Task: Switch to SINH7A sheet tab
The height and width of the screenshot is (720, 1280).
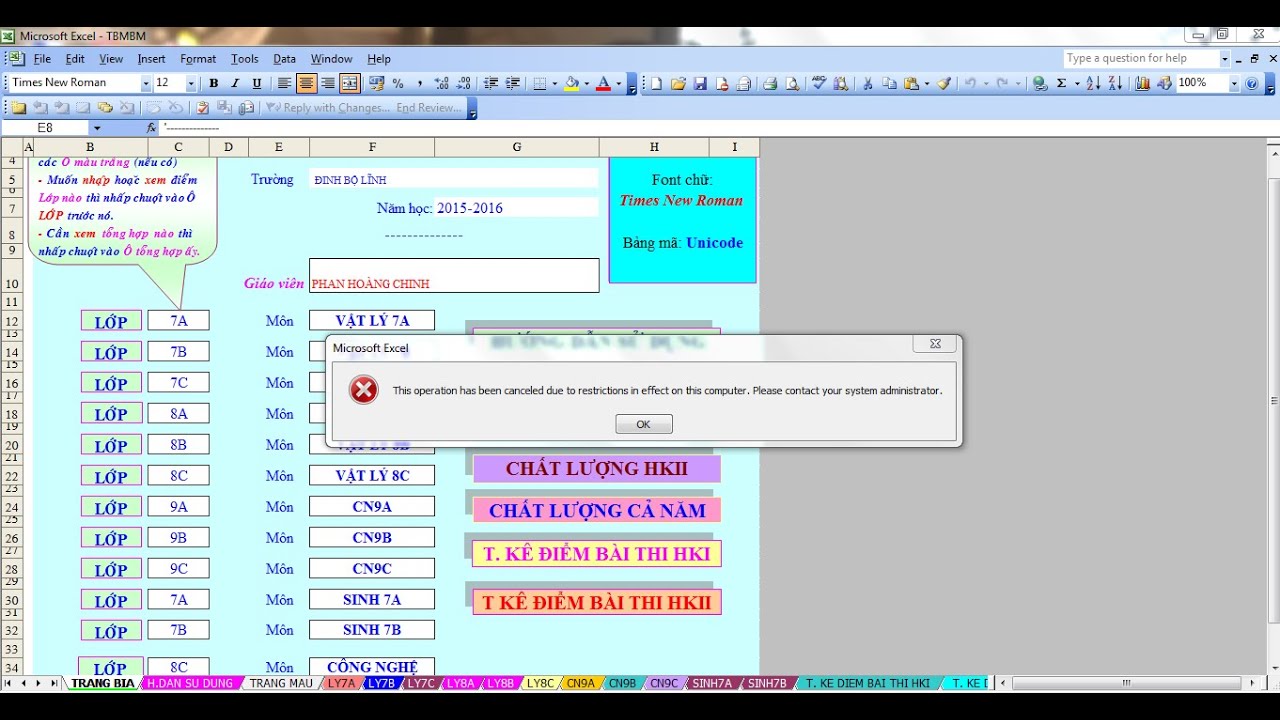Action: click(712, 683)
